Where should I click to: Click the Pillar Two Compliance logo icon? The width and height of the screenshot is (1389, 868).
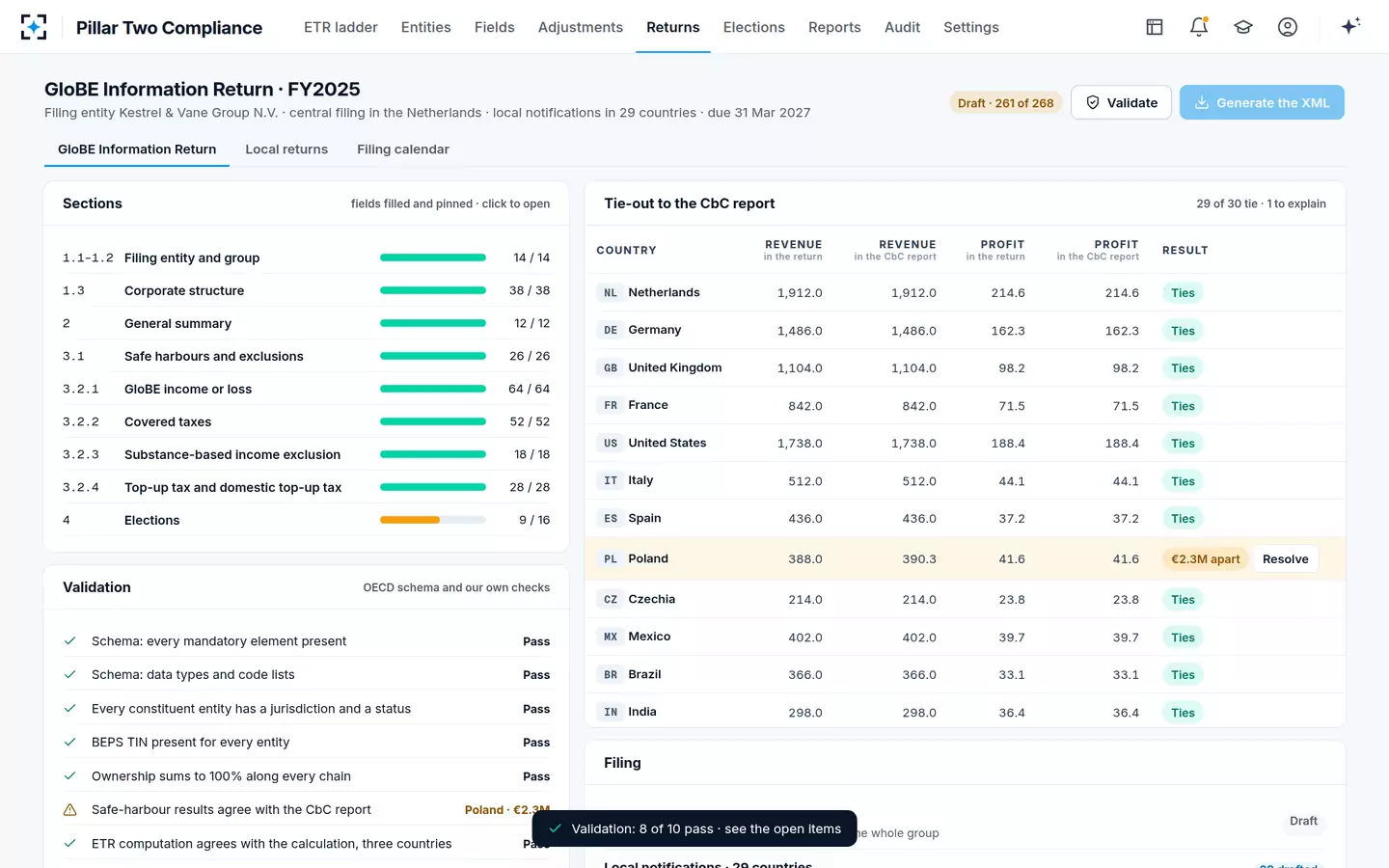(34, 27)
